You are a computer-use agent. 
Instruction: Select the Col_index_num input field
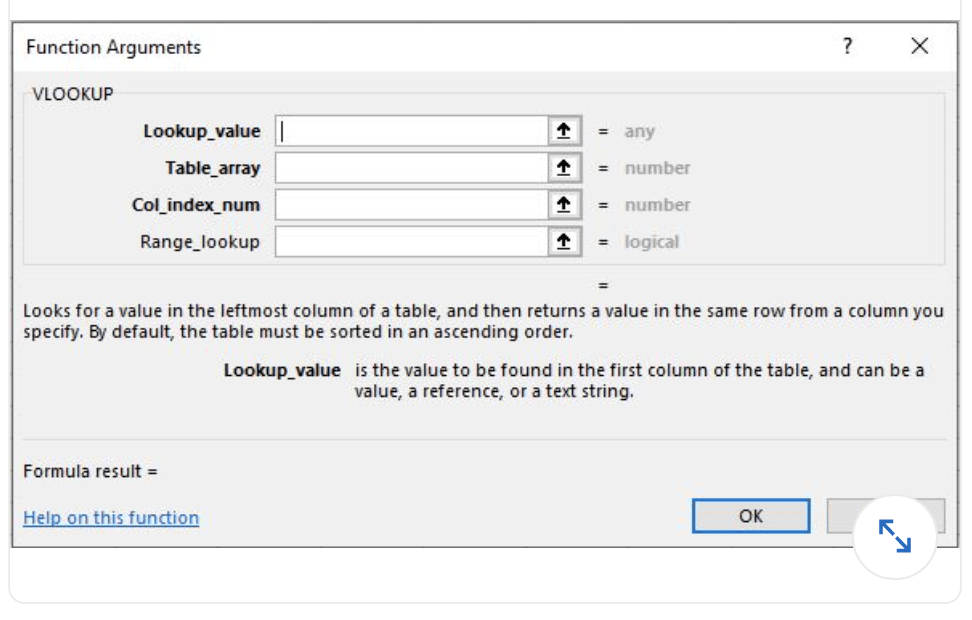click(412, 205)
